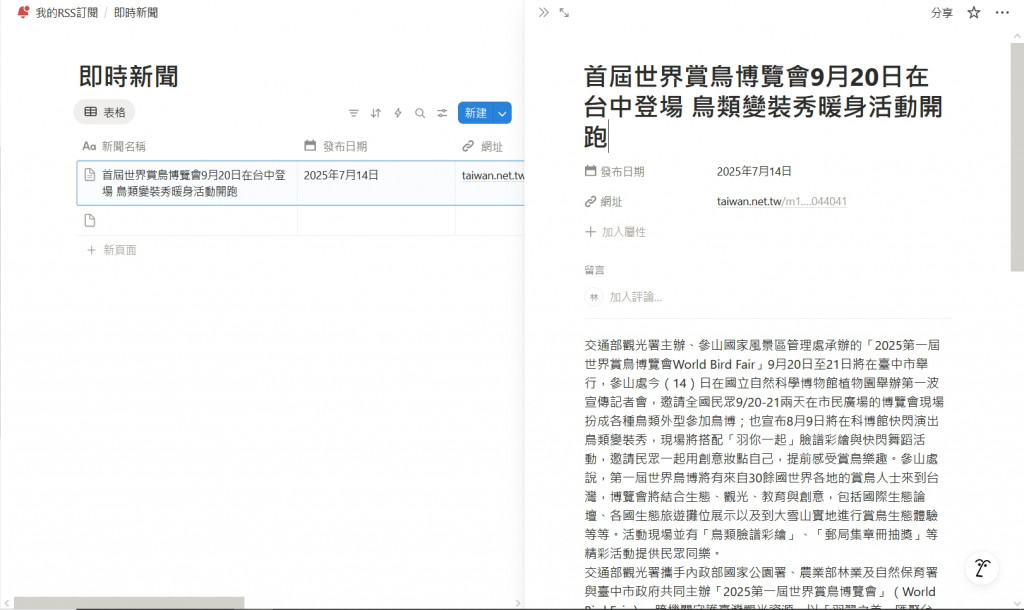Collapse side panel with double-chevron icon
This screenshot has height=610, width=1024.
pyautogui.click(x=543, y=12)
